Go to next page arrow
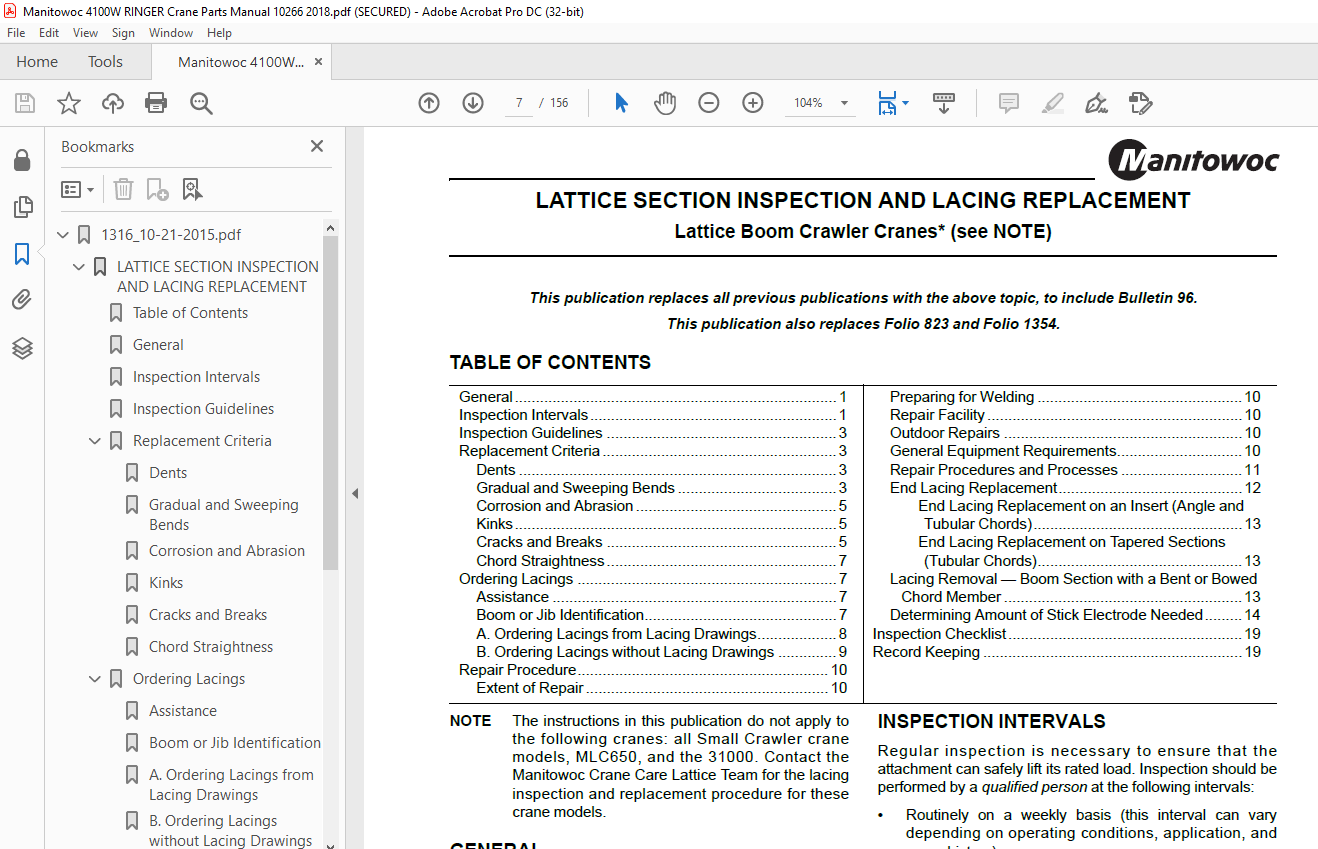1318x849 pixels. point(473,103)
